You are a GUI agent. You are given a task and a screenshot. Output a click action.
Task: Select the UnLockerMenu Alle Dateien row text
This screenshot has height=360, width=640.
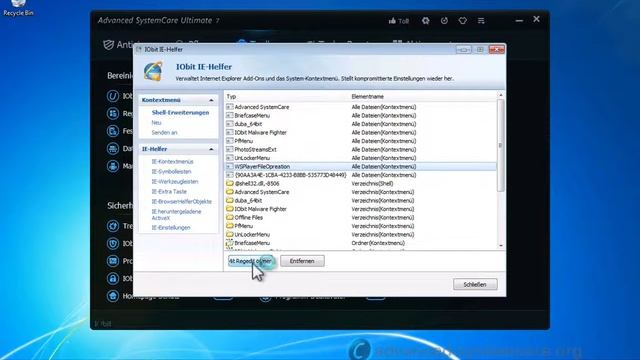[252, 158]
